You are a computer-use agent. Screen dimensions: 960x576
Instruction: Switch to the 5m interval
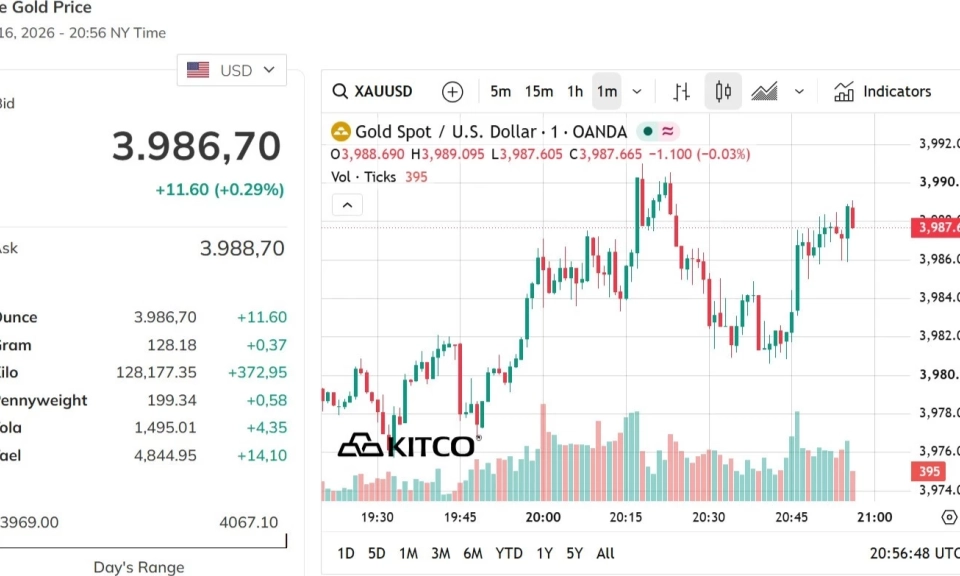click(x=500, y=91)
